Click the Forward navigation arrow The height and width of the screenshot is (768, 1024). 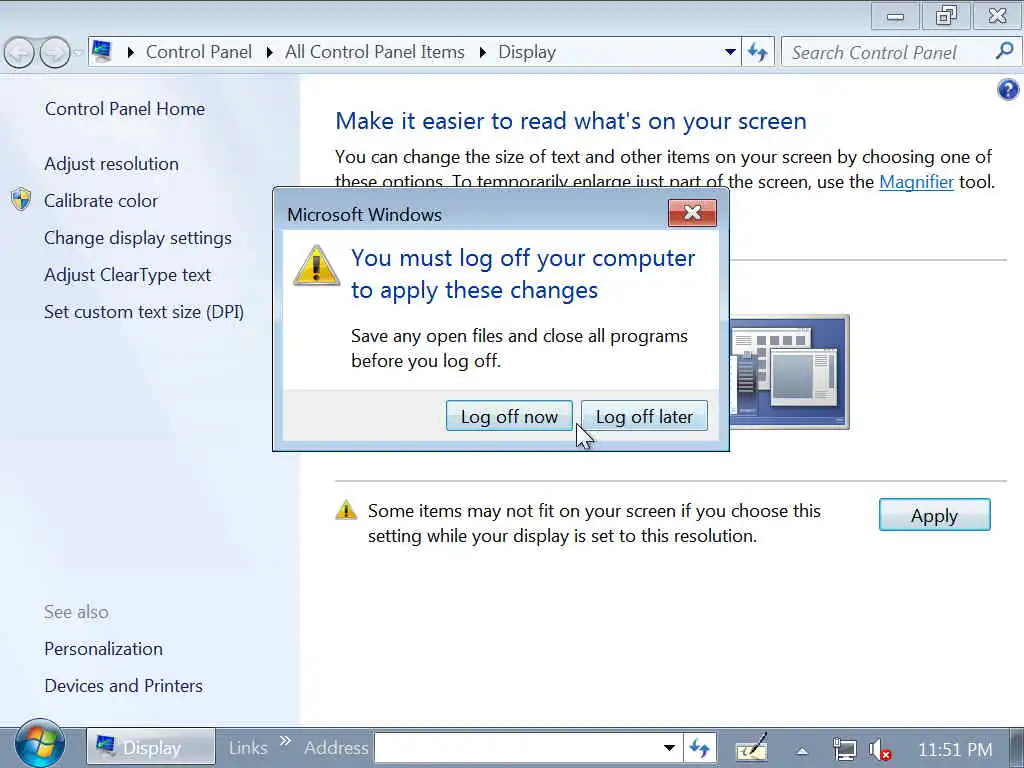(55, 52)
